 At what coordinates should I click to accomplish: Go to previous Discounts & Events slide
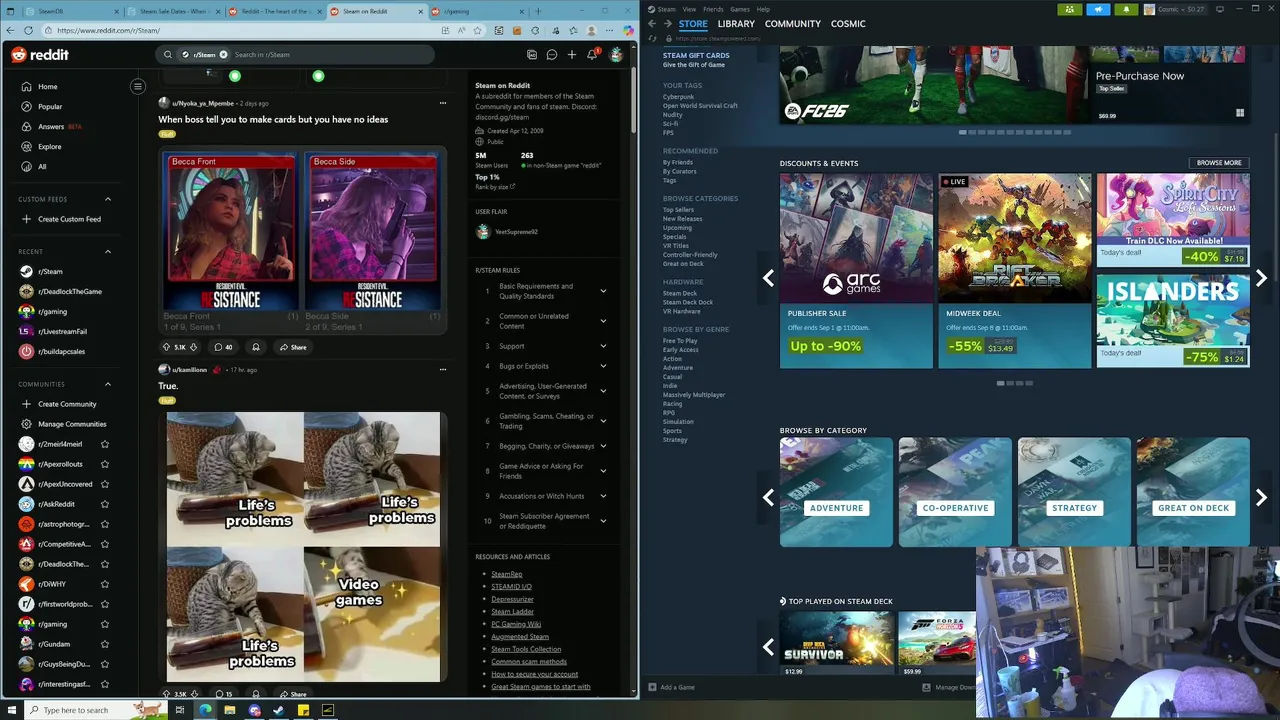(x=768, y=278)
